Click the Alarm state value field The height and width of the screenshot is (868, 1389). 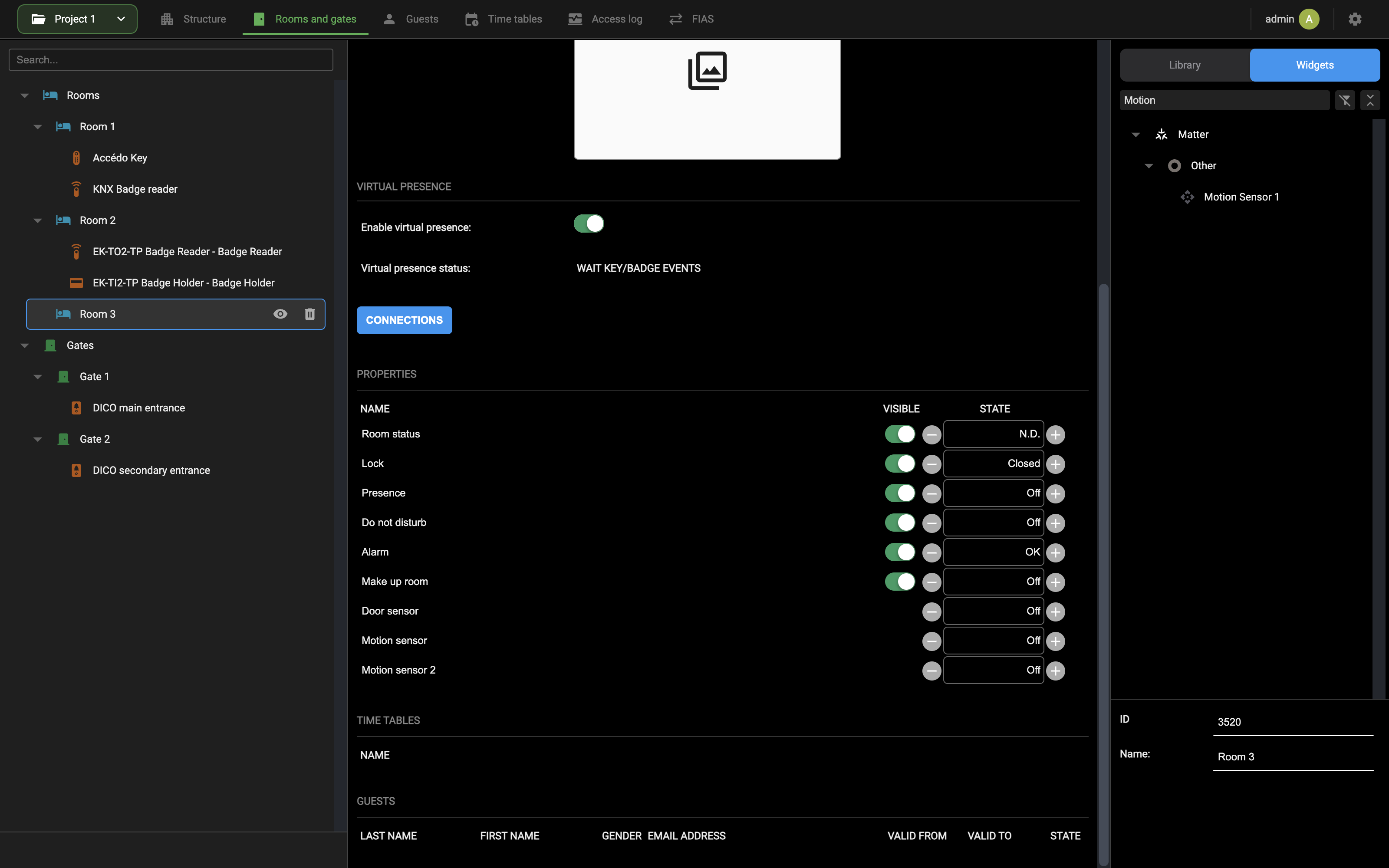(x=993, y=552)
